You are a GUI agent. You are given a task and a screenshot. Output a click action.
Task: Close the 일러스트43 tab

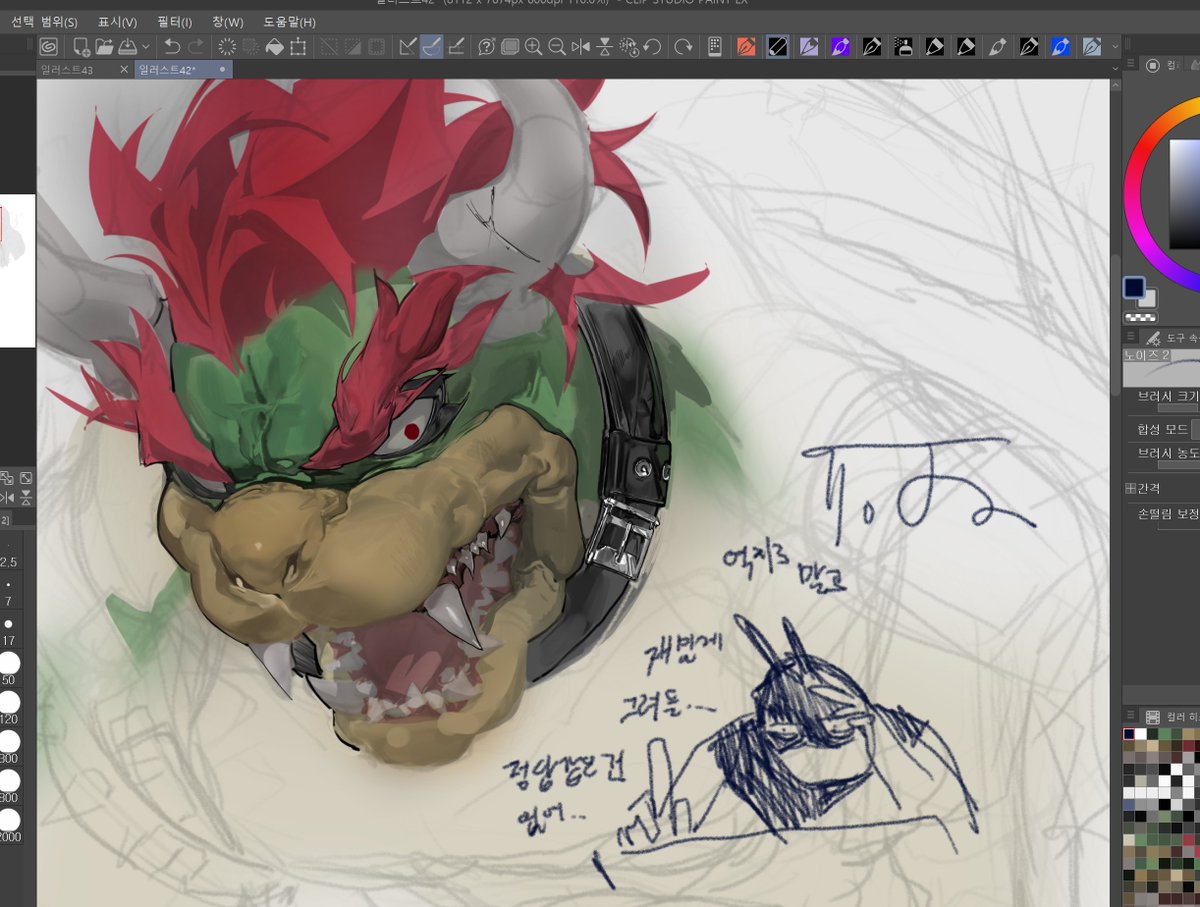(x=124, y=69)
